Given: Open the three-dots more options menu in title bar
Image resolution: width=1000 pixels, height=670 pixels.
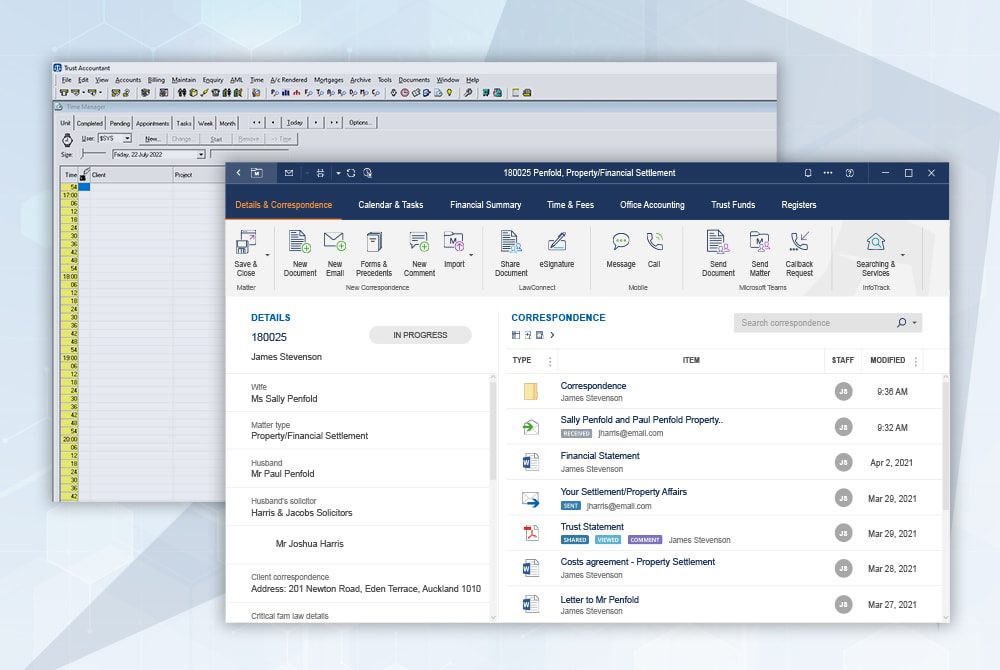Looking at the screenshot, I should click(828, 173).
